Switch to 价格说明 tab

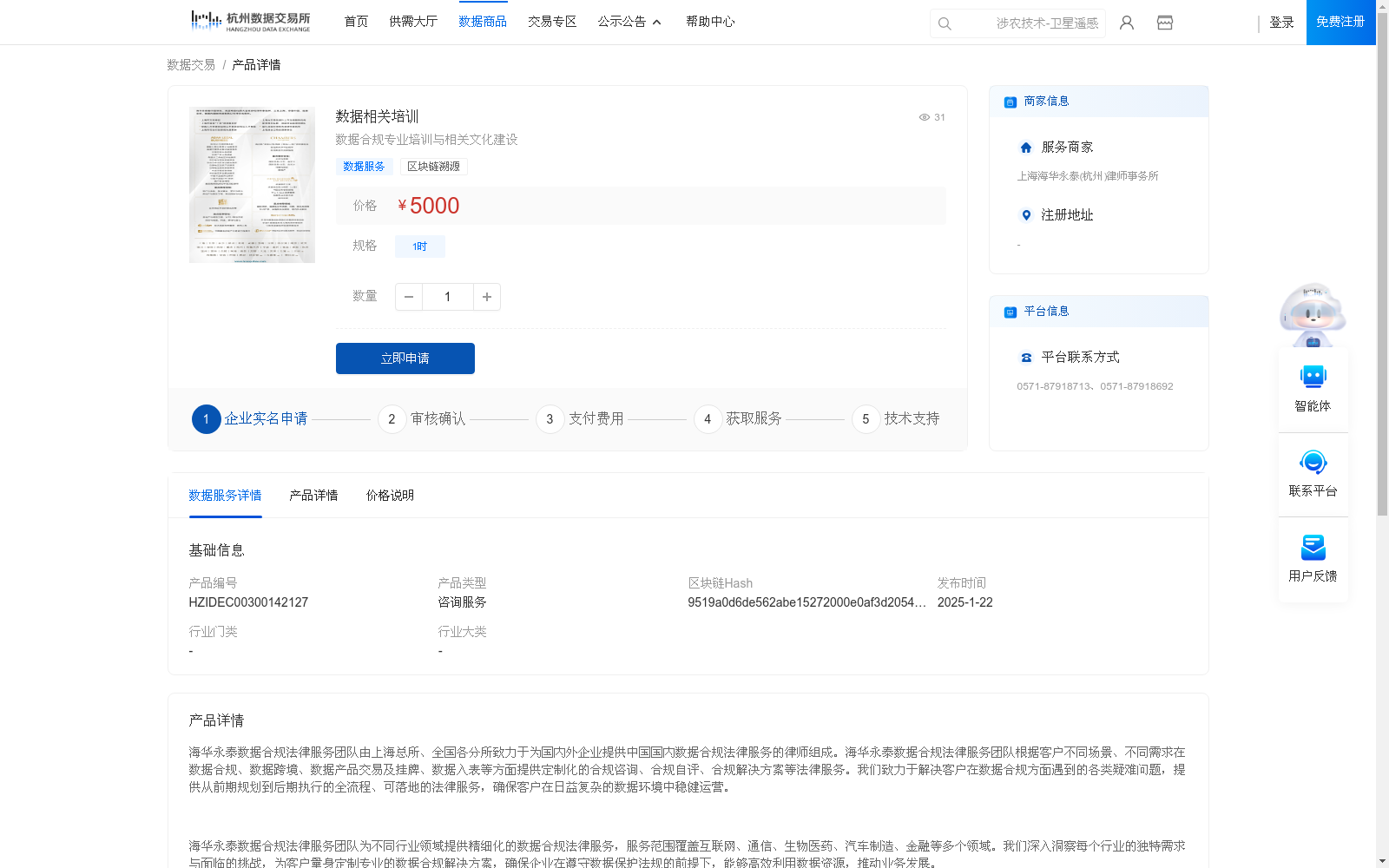click(x=390, y=496)
